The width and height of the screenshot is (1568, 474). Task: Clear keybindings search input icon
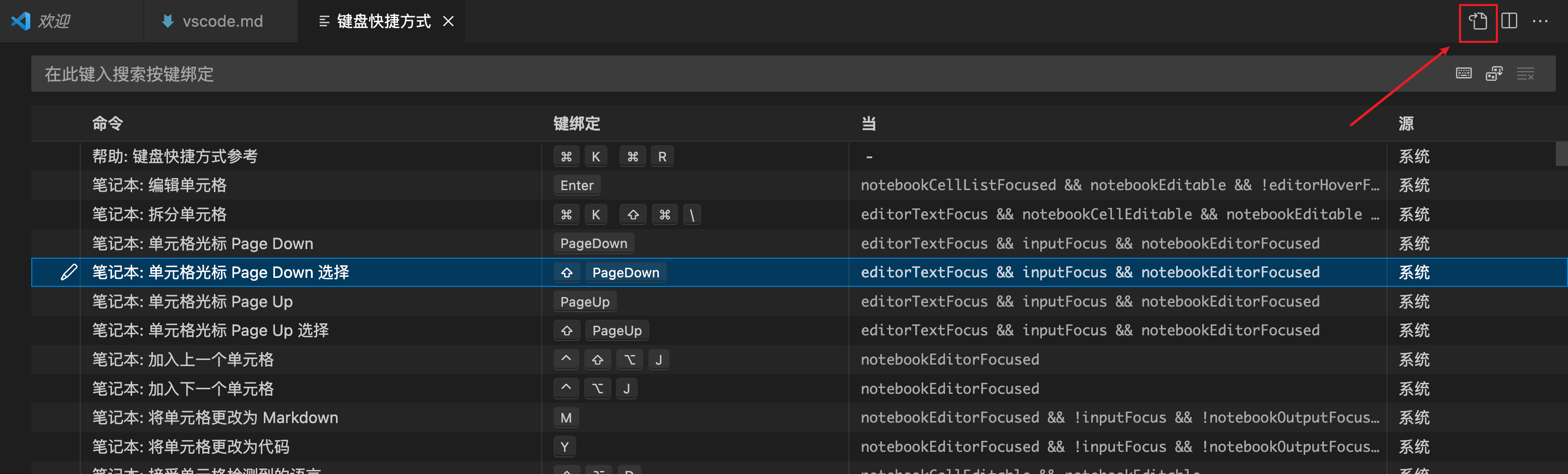[1525, 74]
